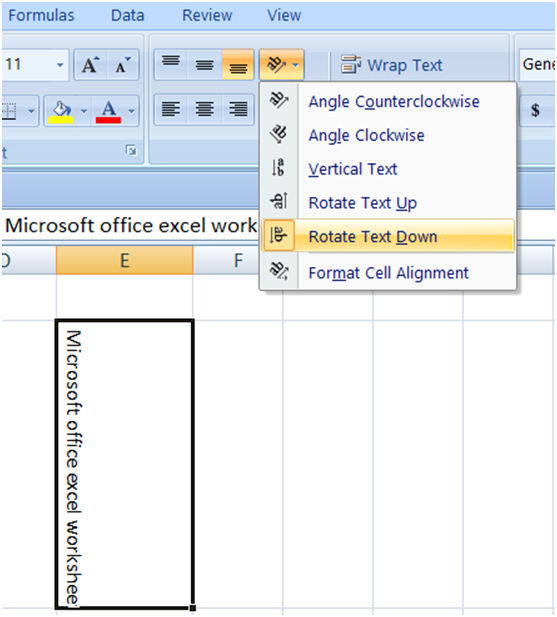Toggle Wrap Text
Screen dimensions: 557x617
(x=391, y=65)
